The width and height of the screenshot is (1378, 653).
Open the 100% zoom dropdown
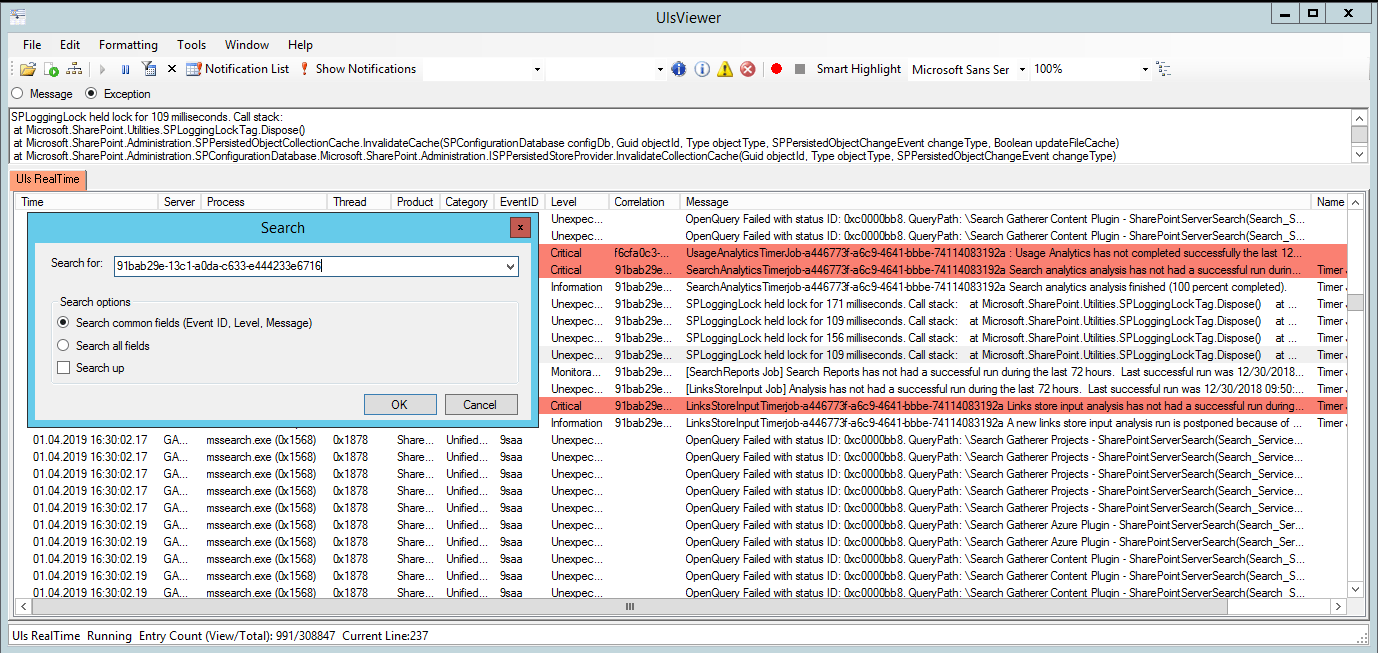1146,69
